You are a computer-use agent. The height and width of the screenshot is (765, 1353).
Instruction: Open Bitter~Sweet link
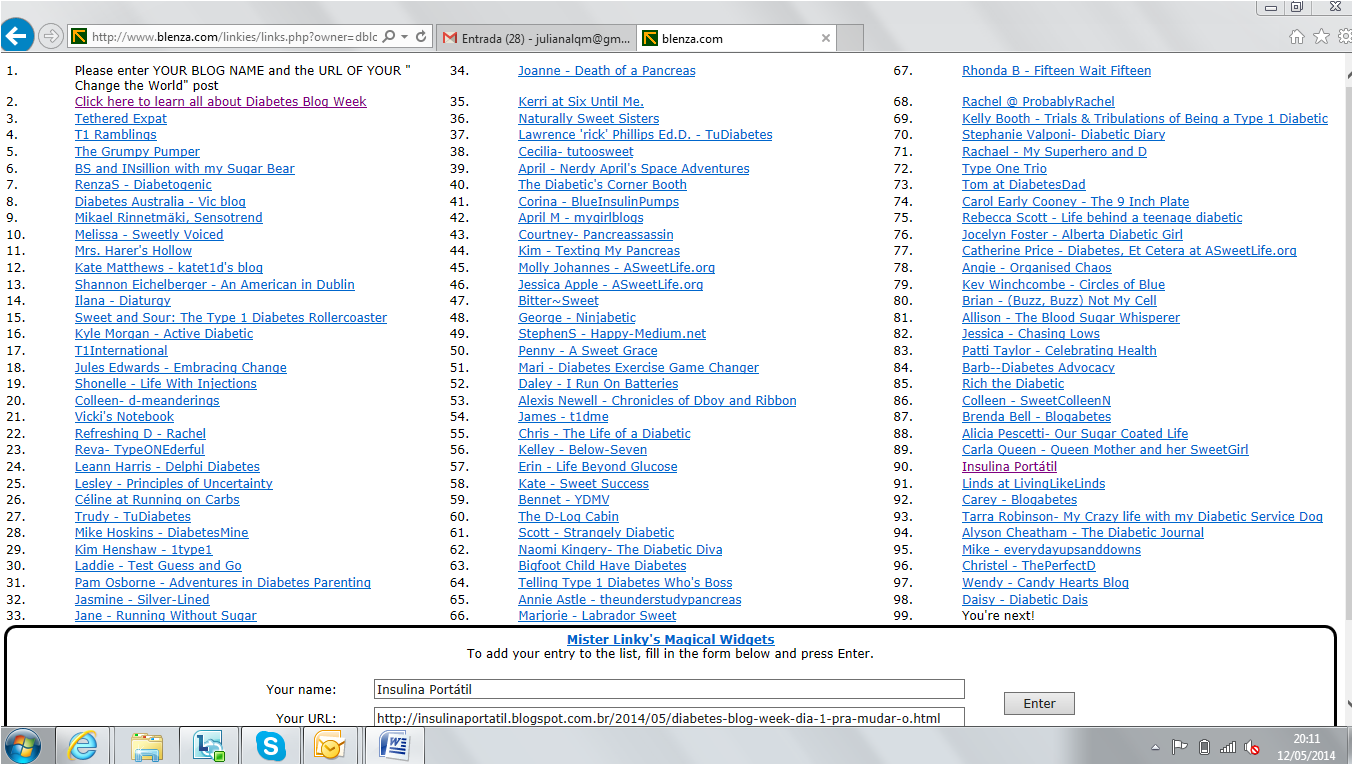click(558, 301)
